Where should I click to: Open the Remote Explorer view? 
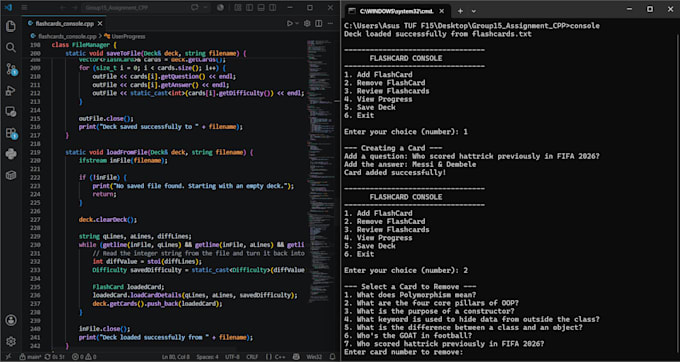pos(11,112)
